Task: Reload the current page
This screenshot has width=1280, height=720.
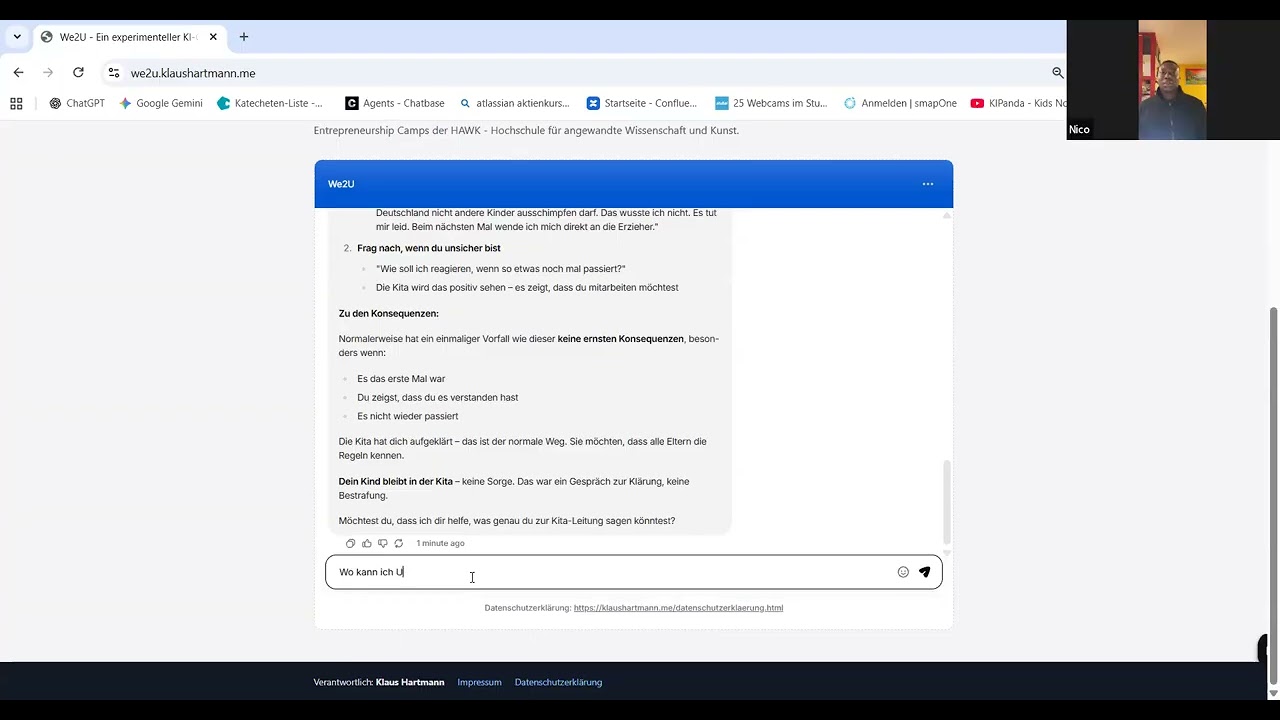Action: point(78,73)
